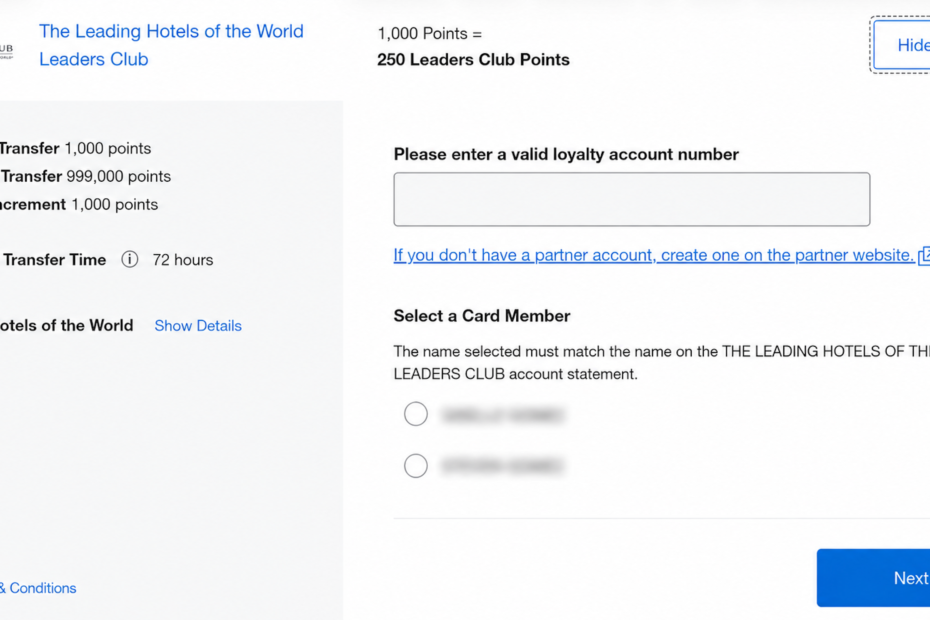Image resolution: width=930 pixels, height=620 pixels.
Task: Select the second Card Member radio button
Action: (416, 466)
